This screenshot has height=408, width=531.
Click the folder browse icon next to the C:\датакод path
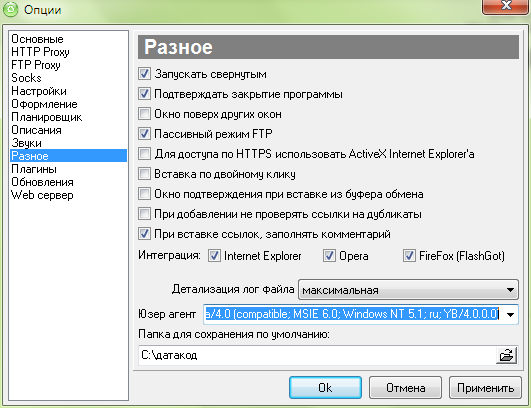[506, 356]
